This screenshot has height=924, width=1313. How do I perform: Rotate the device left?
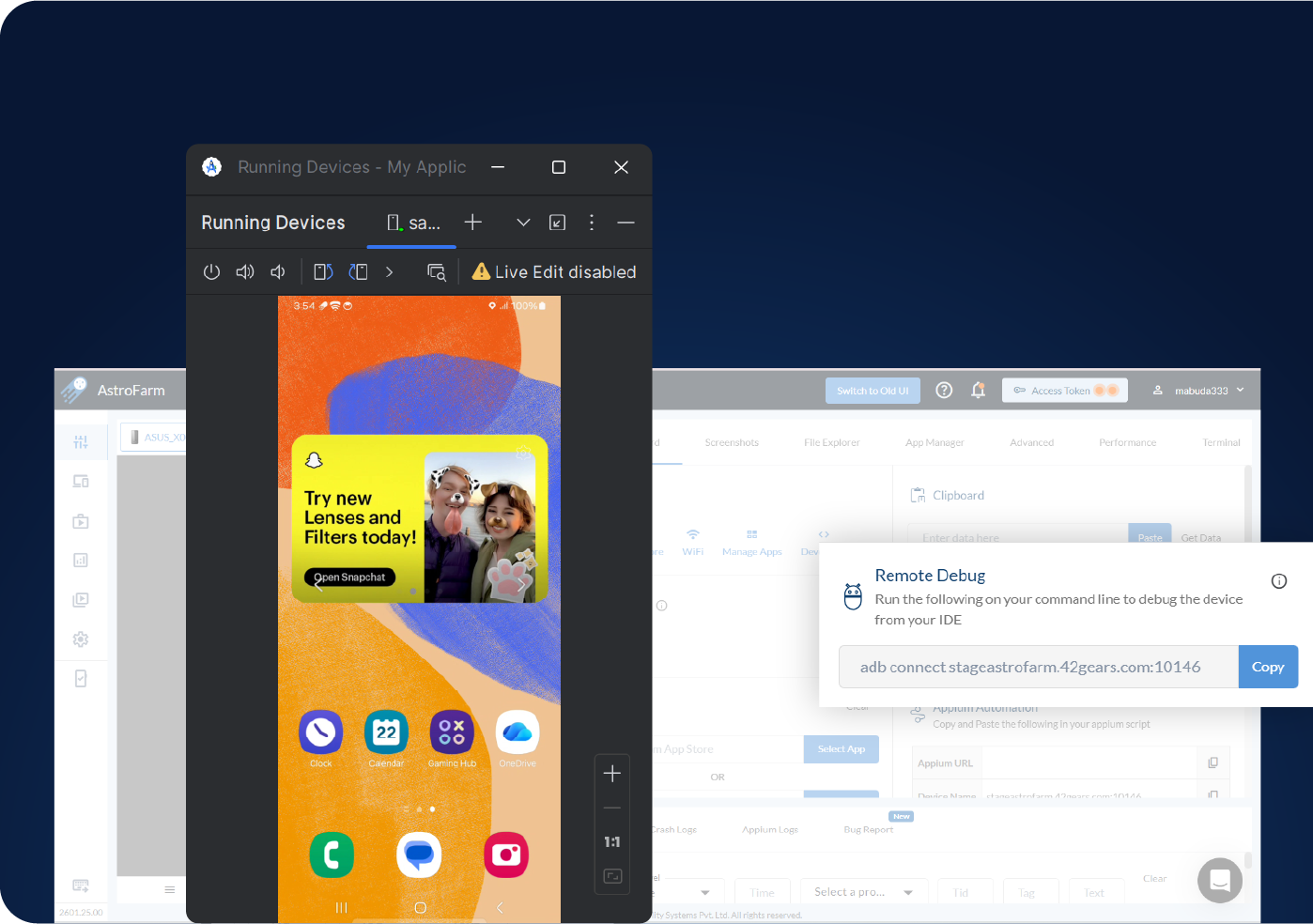point(323,272)
